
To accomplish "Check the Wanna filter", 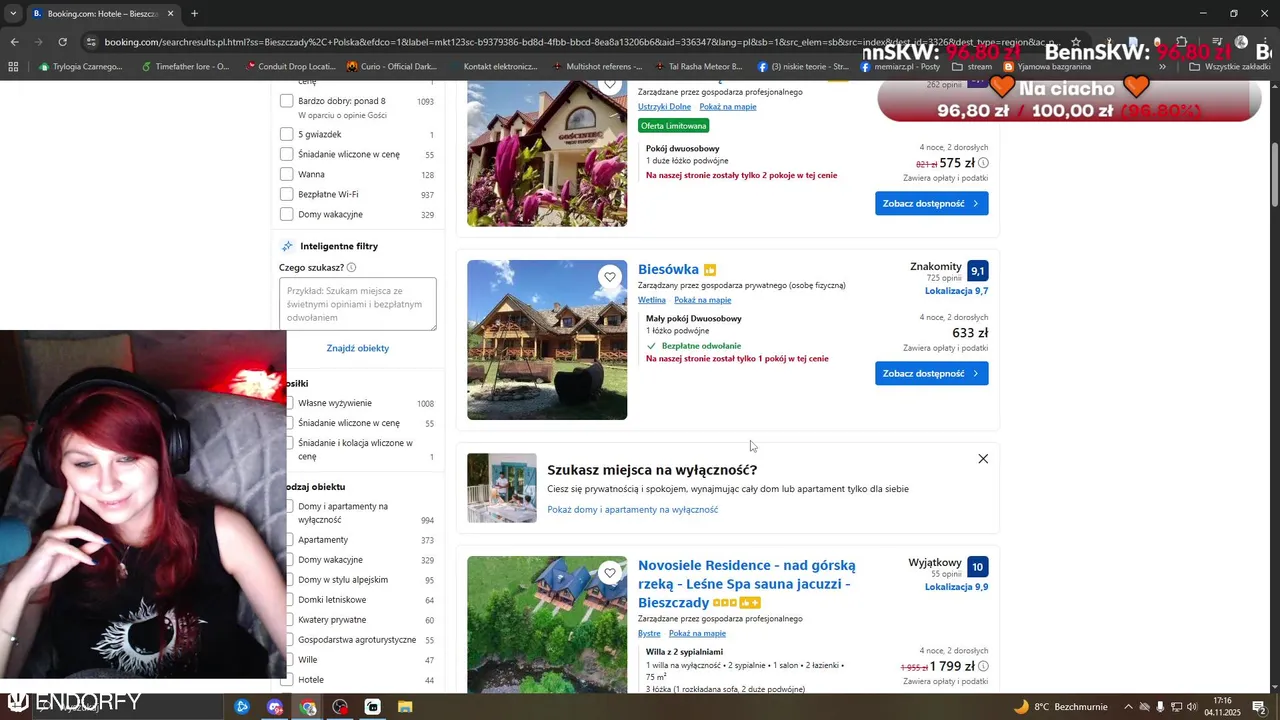I will point(287,174).
